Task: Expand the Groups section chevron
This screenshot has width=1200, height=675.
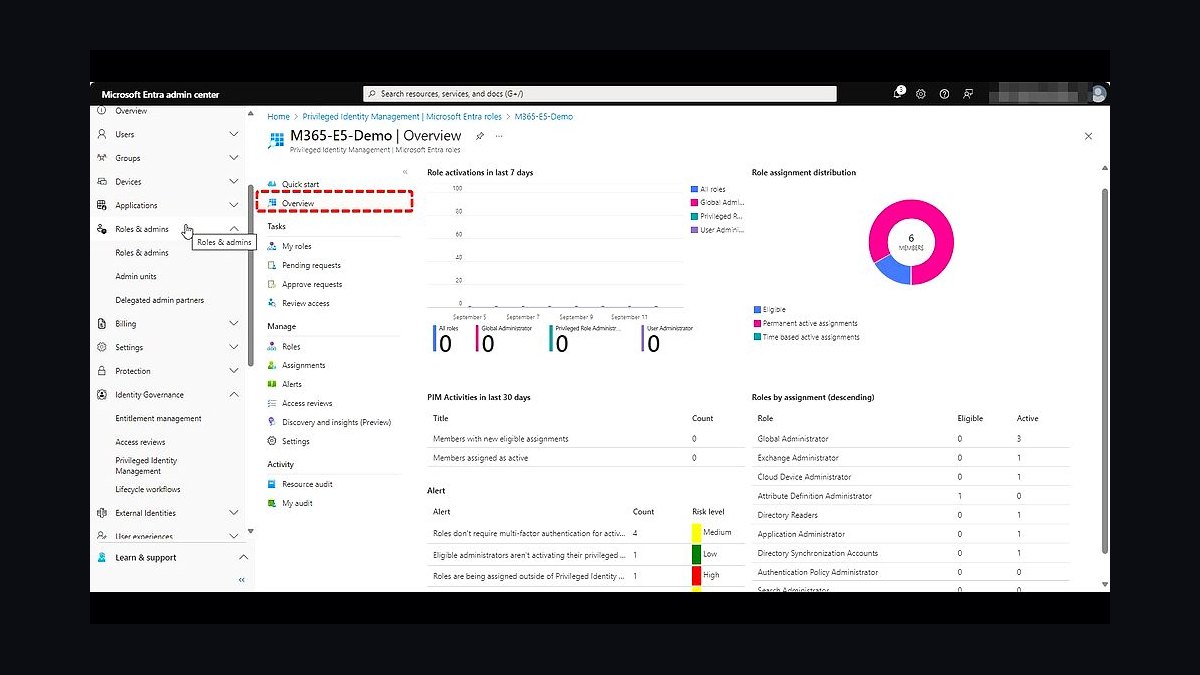Action: coord(234,158)
